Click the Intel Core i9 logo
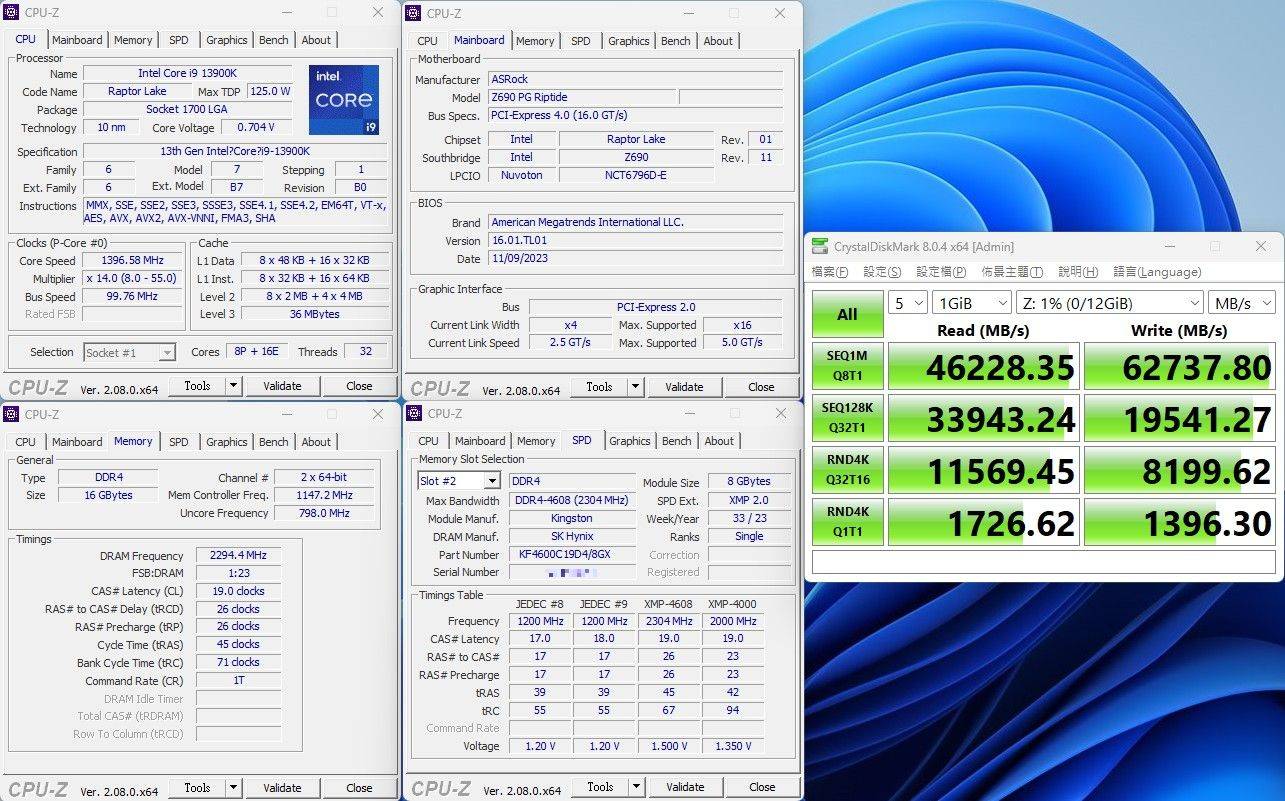The height and width of the screenshot is (801, 1285). point(344,100)
